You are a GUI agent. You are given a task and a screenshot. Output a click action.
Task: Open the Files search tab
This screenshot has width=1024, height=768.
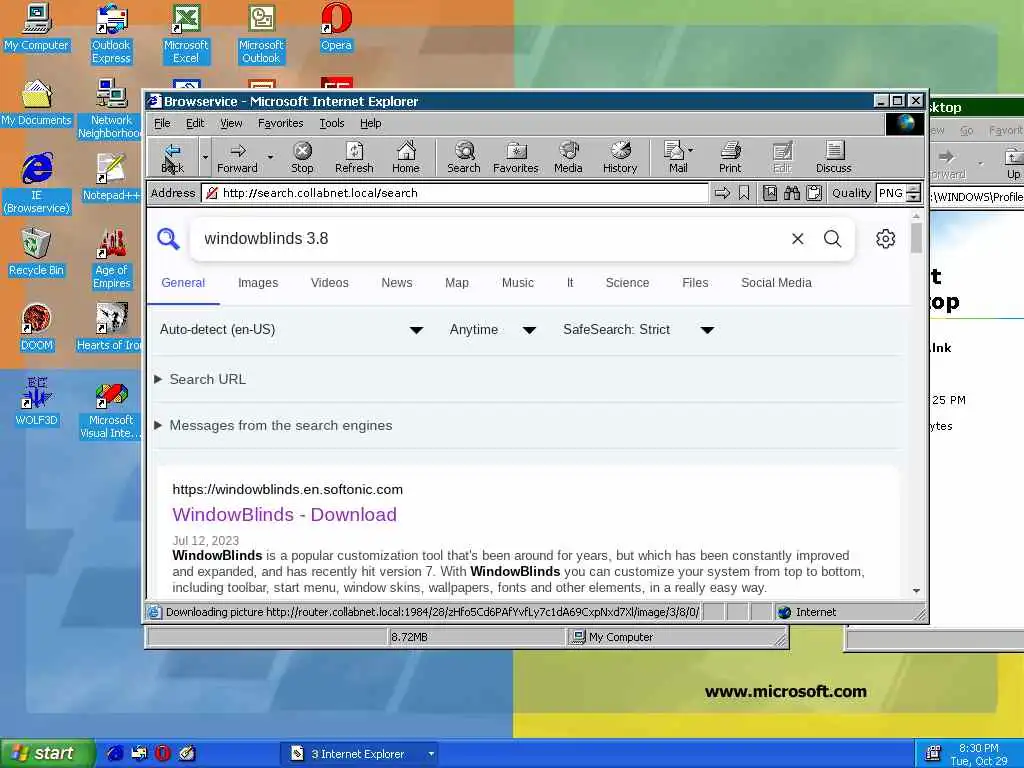695,283
